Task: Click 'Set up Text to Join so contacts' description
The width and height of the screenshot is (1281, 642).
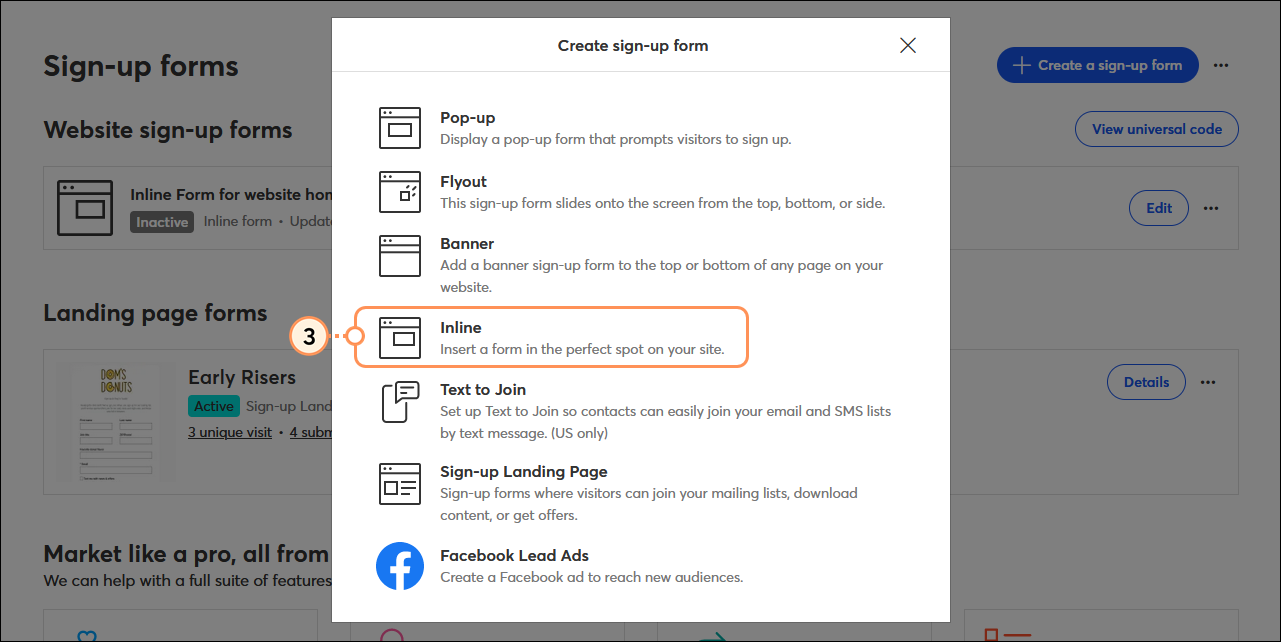Action: tap(665, 422)
